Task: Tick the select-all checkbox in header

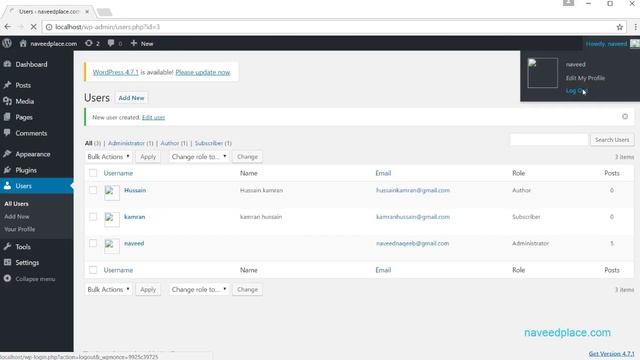Action: tap(93, 173)
